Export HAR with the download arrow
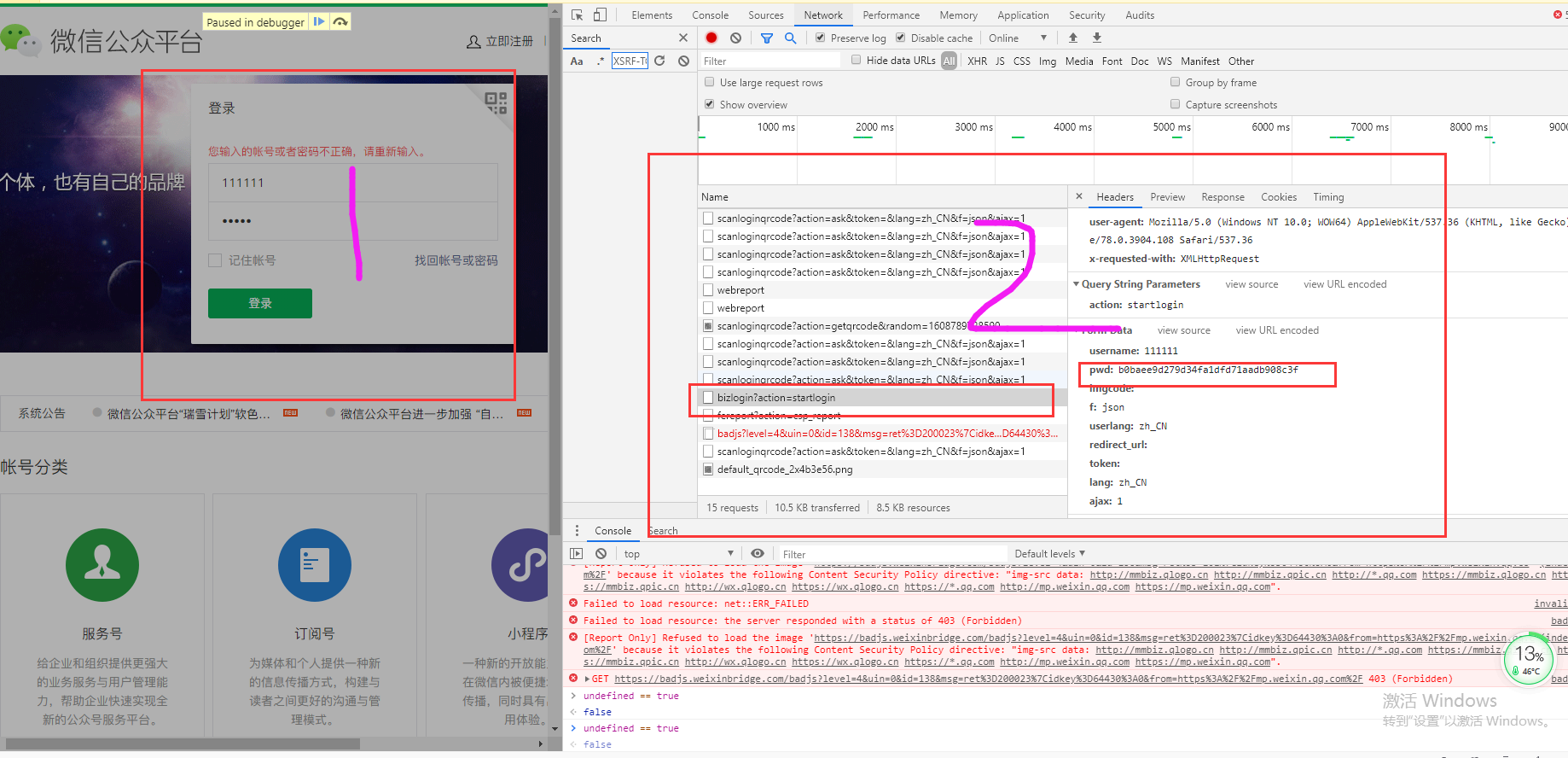 [x=1097, y=38]
